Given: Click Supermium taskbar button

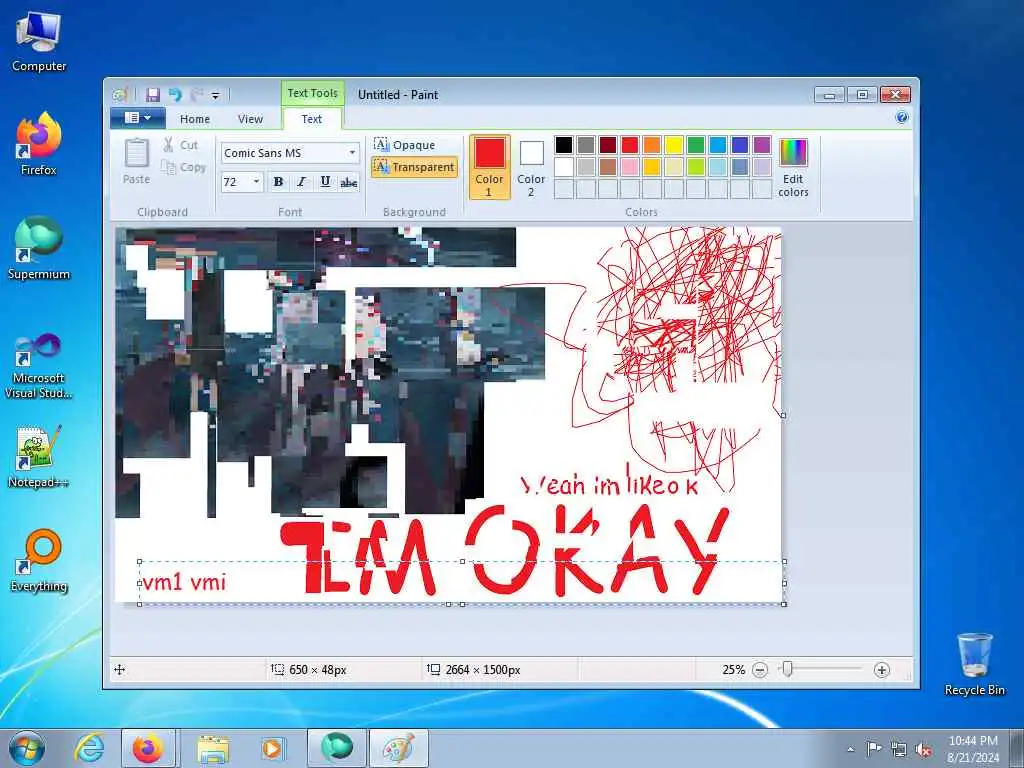Looking at the screenshot, I should click(x=337, y=748).
